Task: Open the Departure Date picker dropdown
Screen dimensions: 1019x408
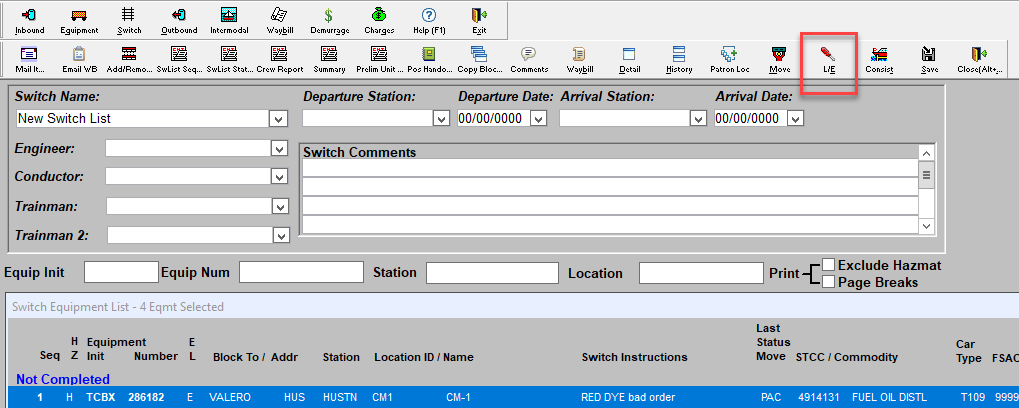Action: click(539, 119)
